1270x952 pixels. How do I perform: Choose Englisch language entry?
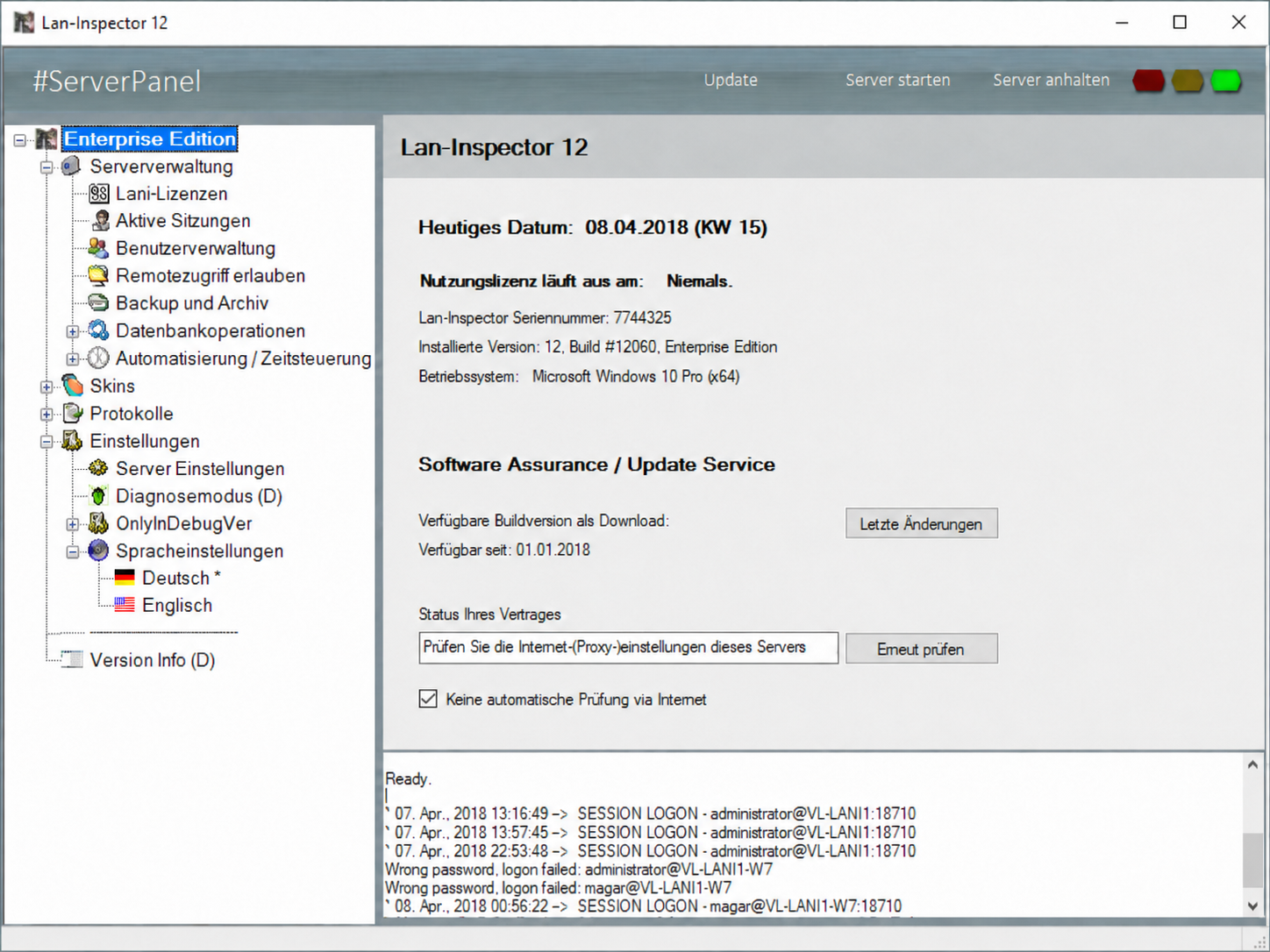[x=177, y=605]
